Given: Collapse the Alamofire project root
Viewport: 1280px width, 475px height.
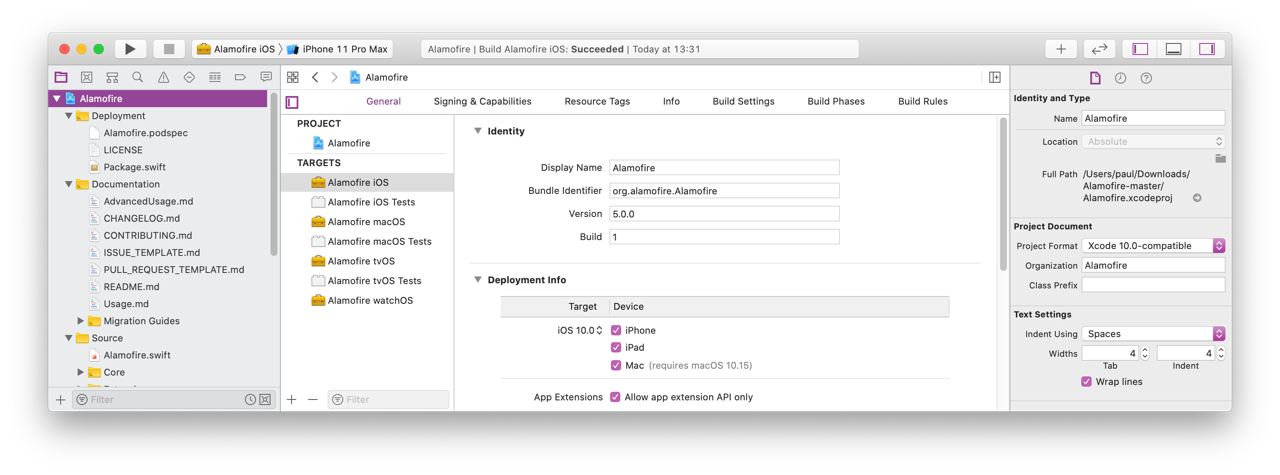Looking at the screenshot, I should pyautogui.click(x=57, y=99).
